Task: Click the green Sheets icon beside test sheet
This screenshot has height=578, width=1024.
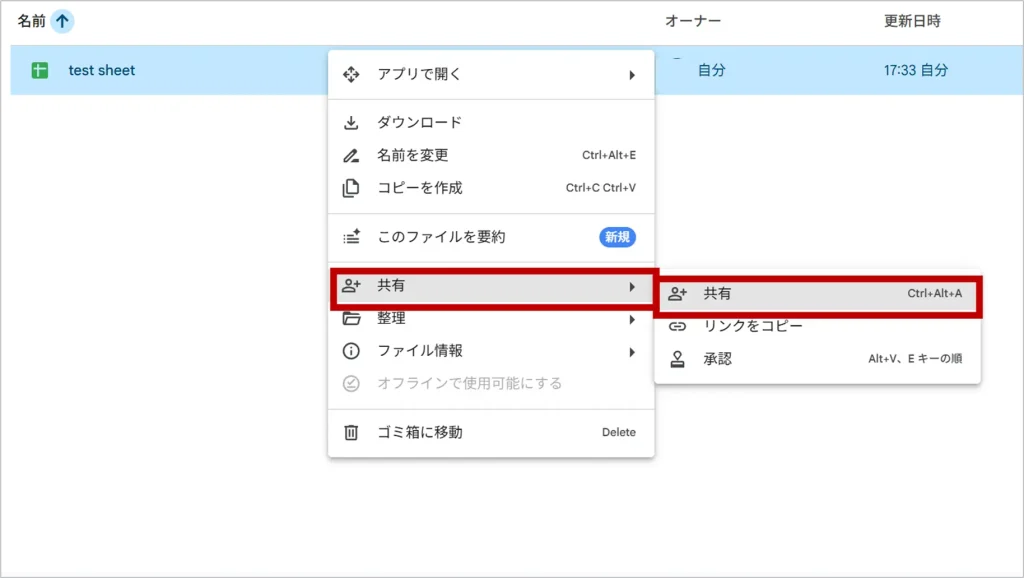Action: pos(40,71)
